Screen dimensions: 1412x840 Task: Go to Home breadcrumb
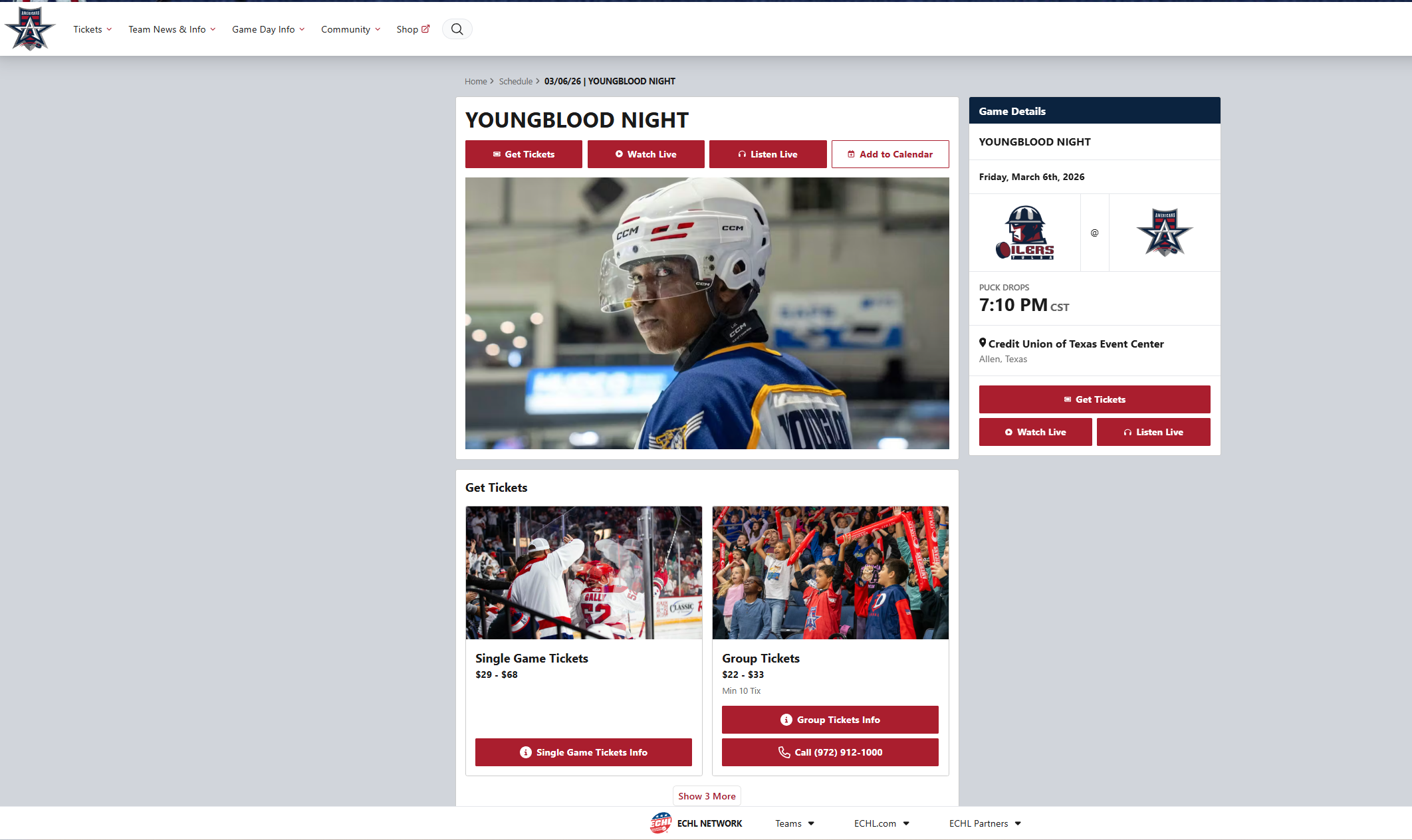coord(476,81)
